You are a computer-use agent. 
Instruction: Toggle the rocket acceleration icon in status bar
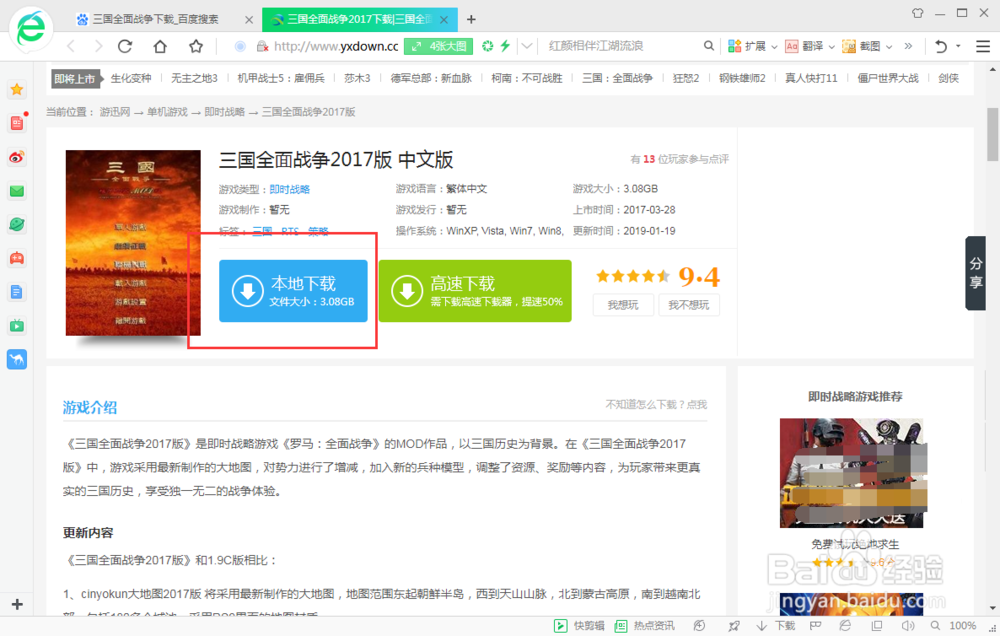click(x=734, y=625)
